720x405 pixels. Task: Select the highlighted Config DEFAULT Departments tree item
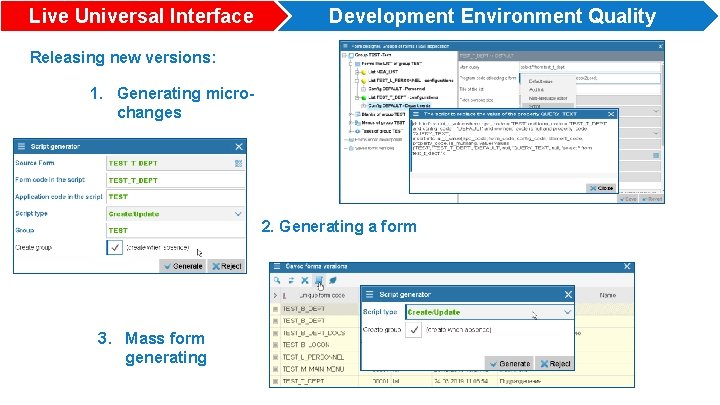[x=399, y=106]
